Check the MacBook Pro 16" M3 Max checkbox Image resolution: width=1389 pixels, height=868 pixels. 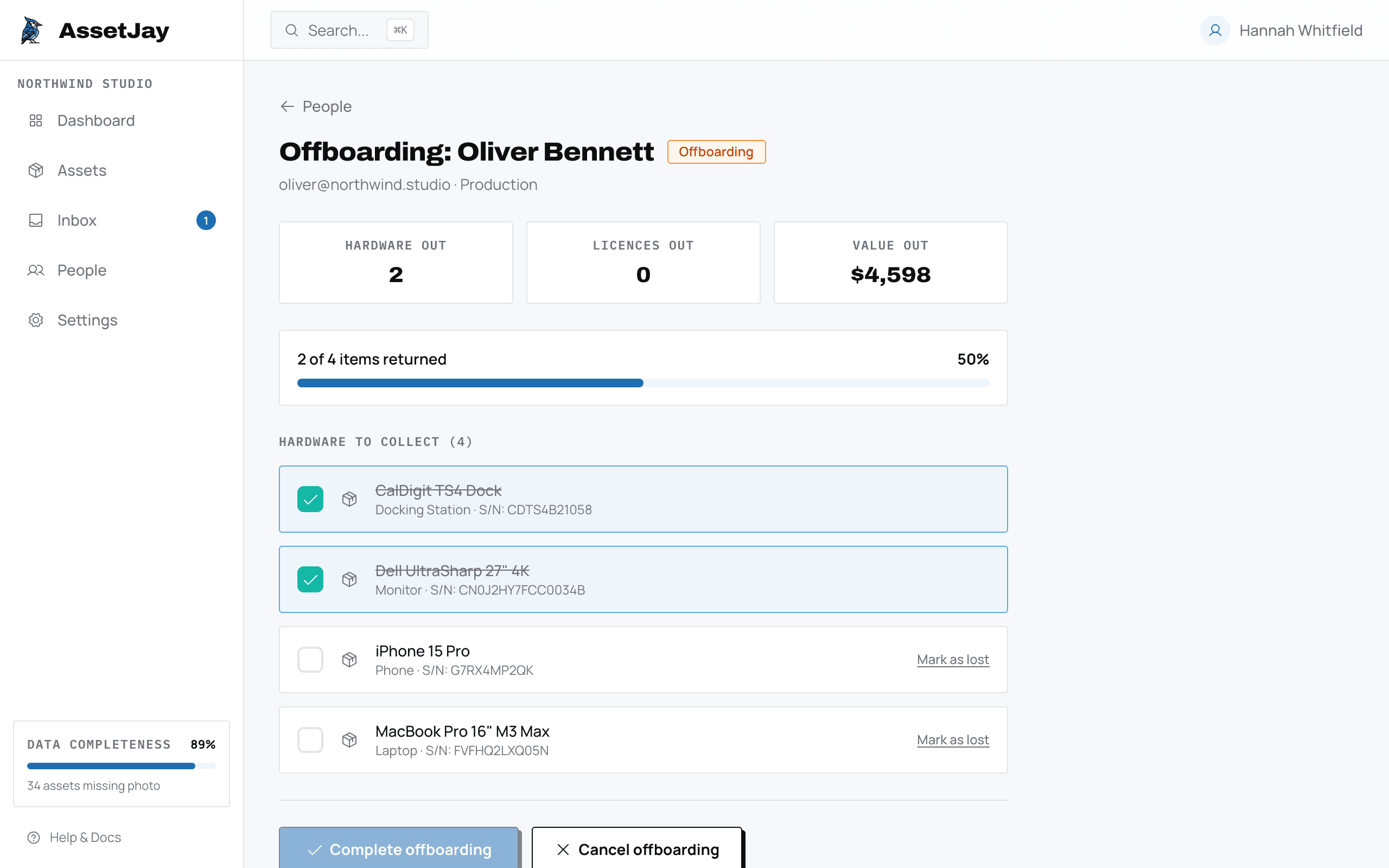(x=310, y=740)
